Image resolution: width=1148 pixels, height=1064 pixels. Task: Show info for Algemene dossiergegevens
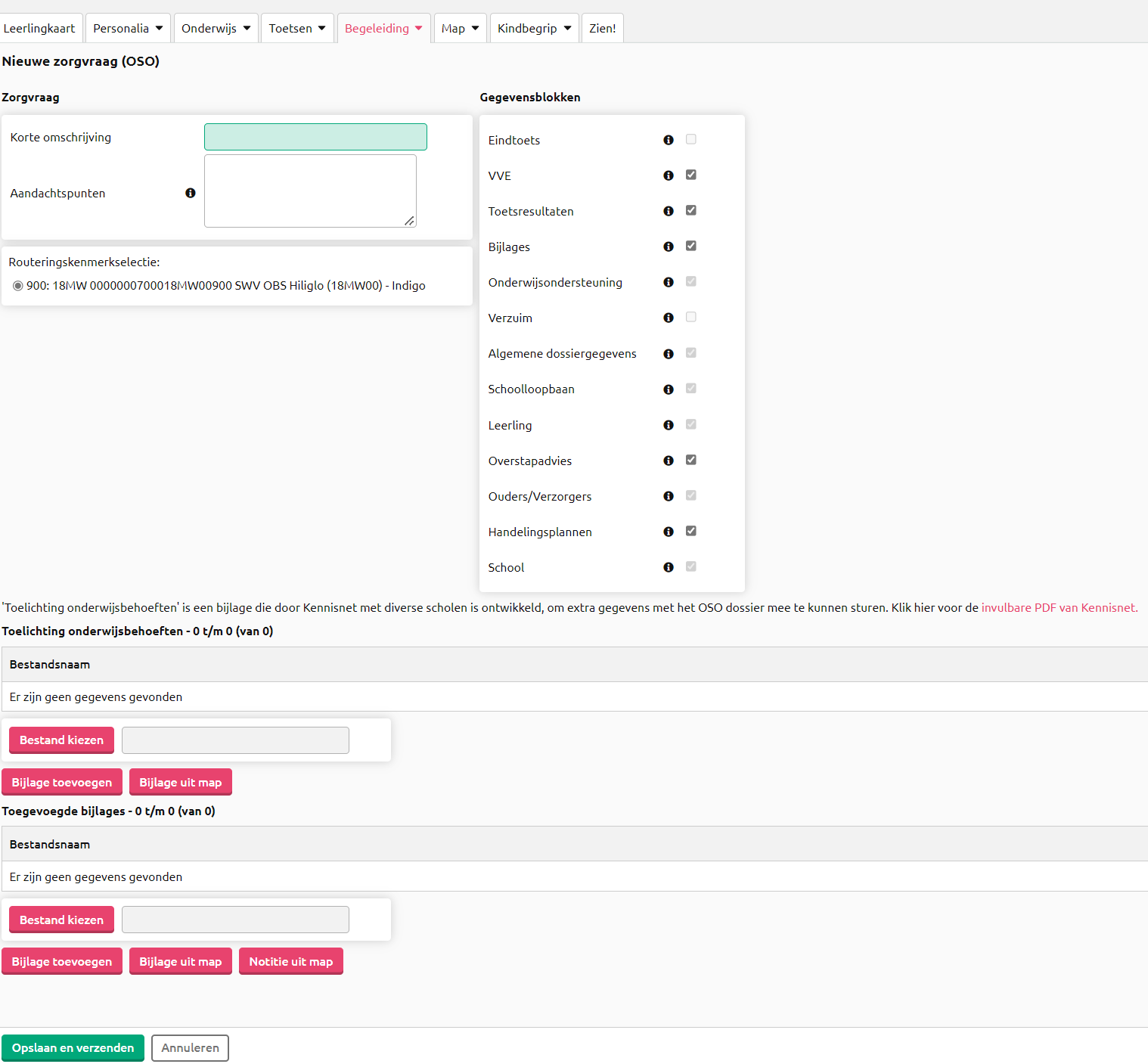click(669, 354)
